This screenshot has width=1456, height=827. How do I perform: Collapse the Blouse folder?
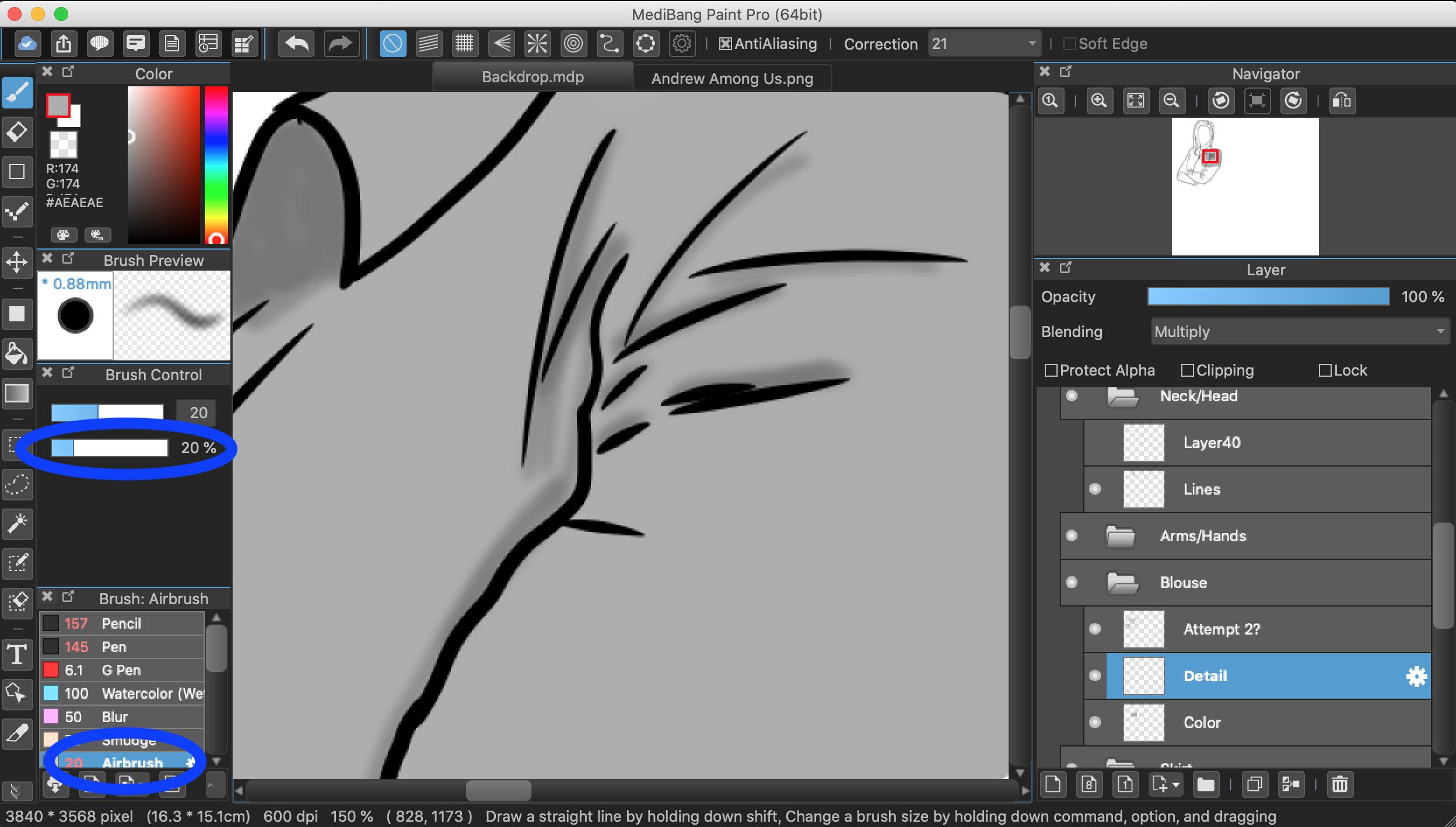(1122, 583)
